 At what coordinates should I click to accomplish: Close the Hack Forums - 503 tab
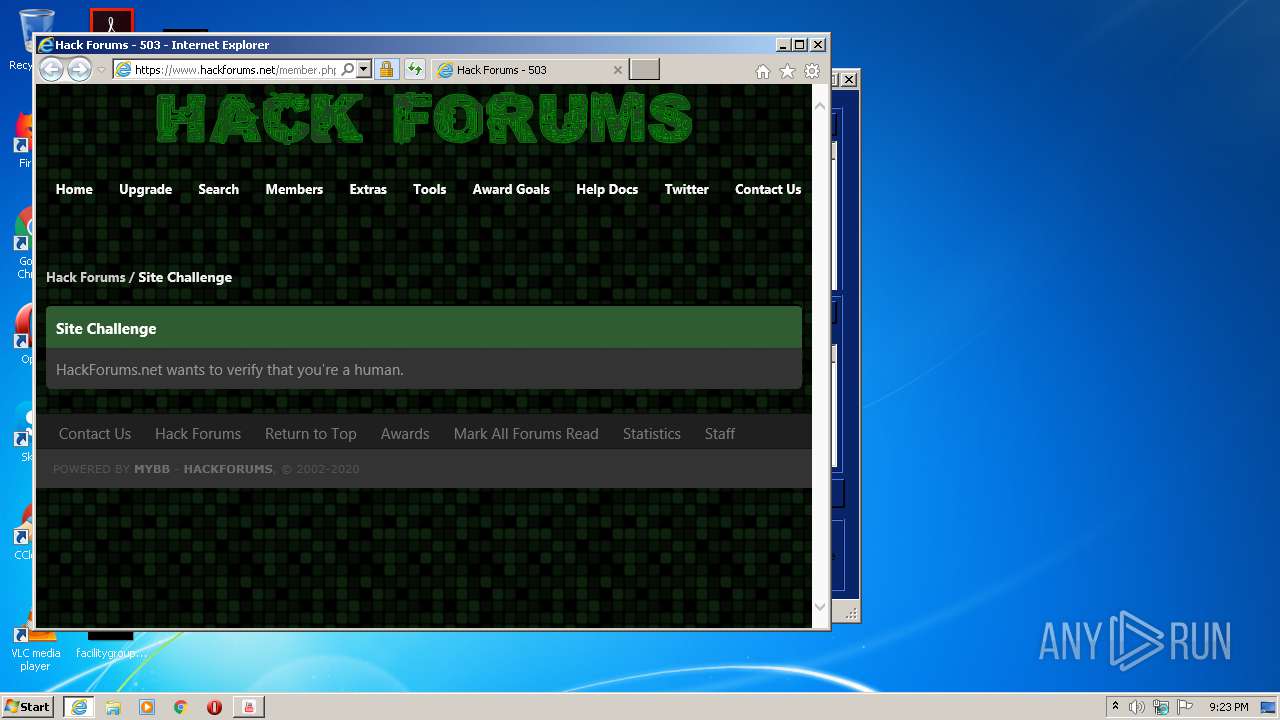click(617, 70)
